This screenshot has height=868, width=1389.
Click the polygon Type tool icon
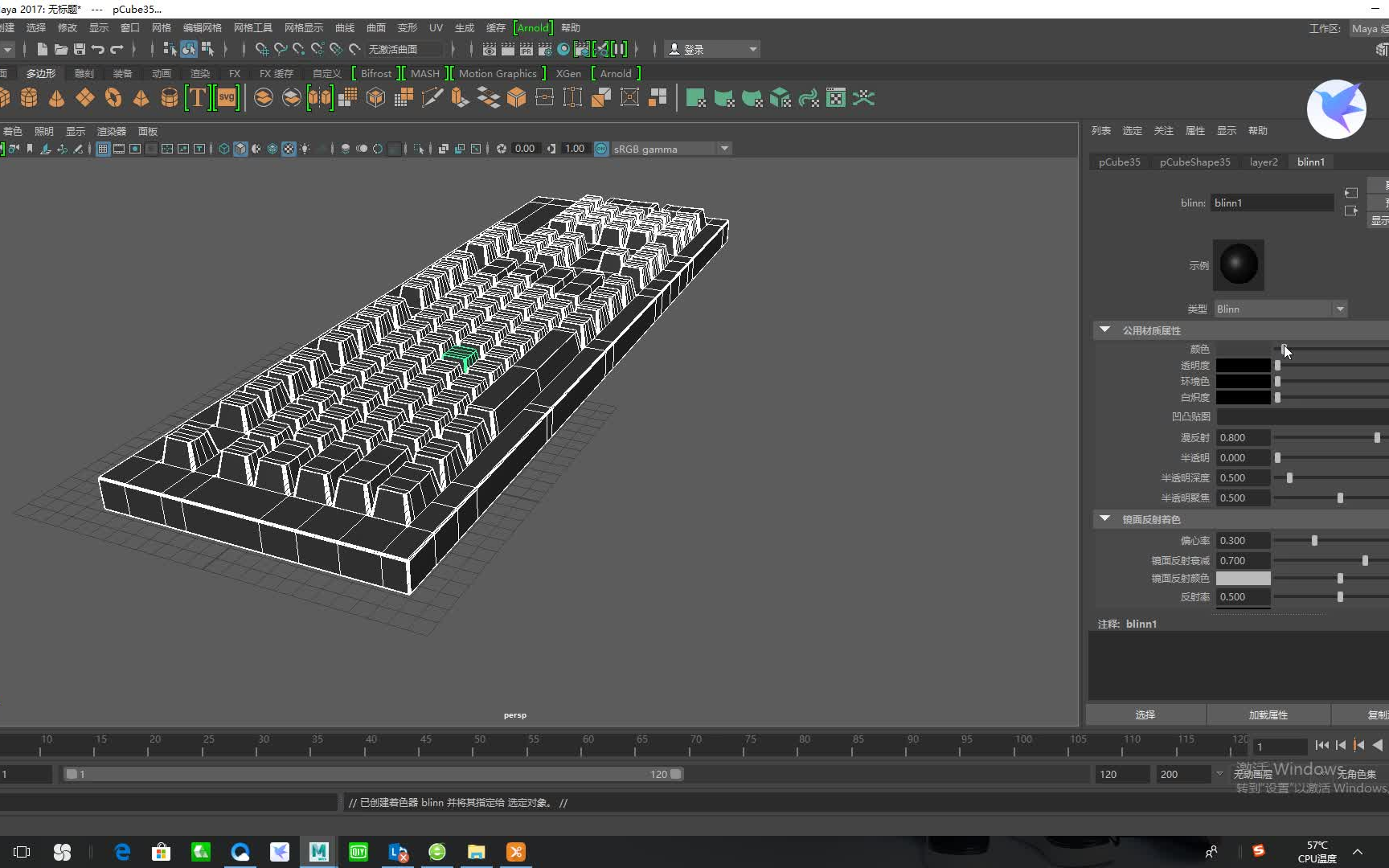pos(198,98)
